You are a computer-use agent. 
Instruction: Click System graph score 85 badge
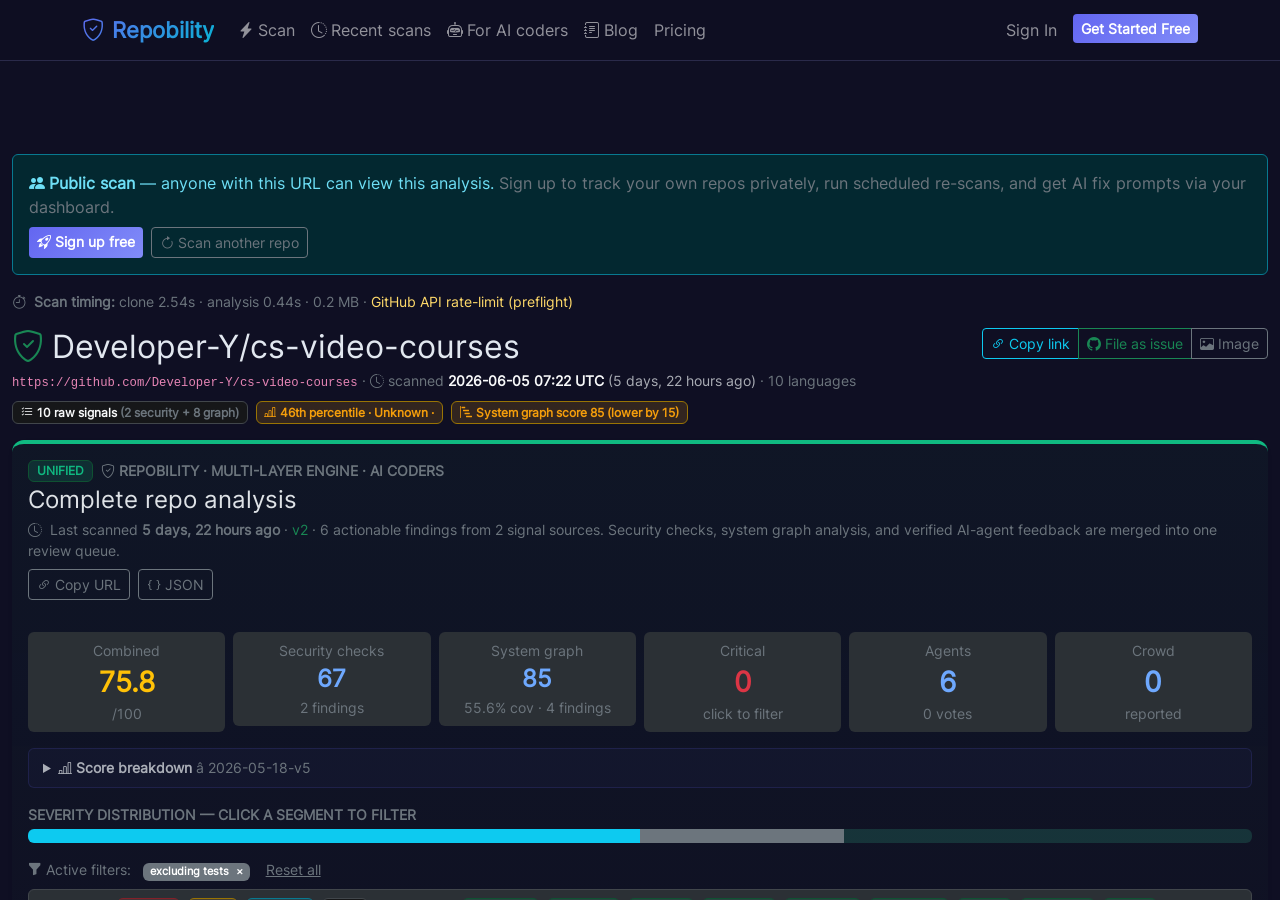click(569, 412)
